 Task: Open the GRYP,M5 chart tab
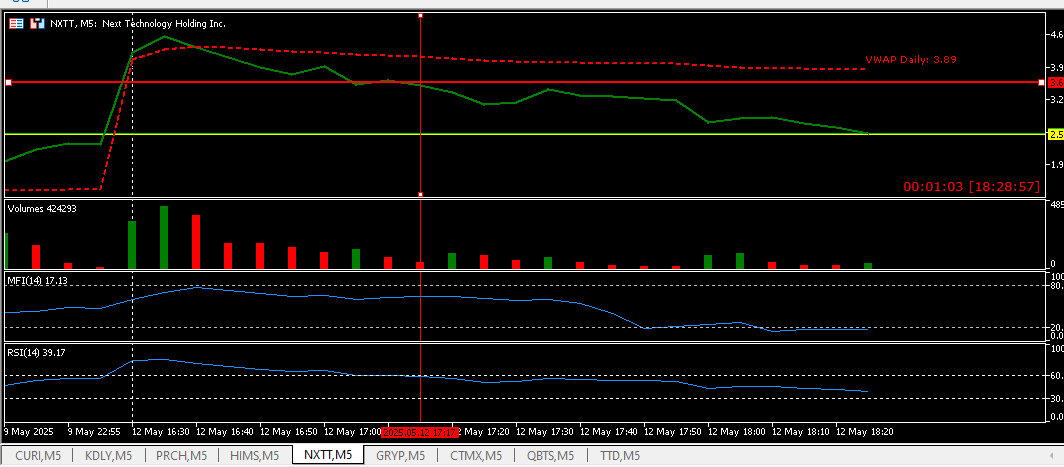click(x=400, y=455)
